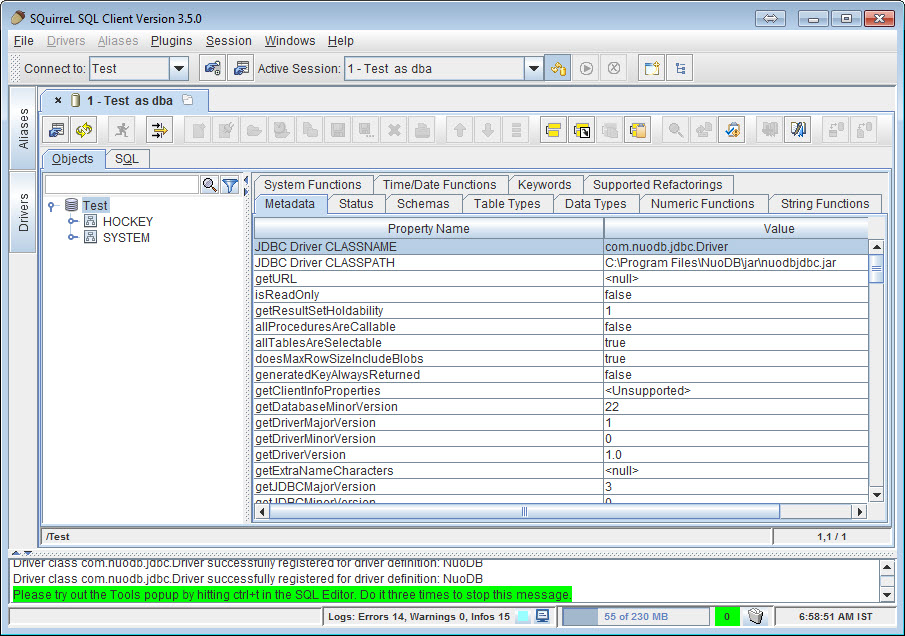
Task: Open the Keywords tab
Action: (x=544, y=185)
